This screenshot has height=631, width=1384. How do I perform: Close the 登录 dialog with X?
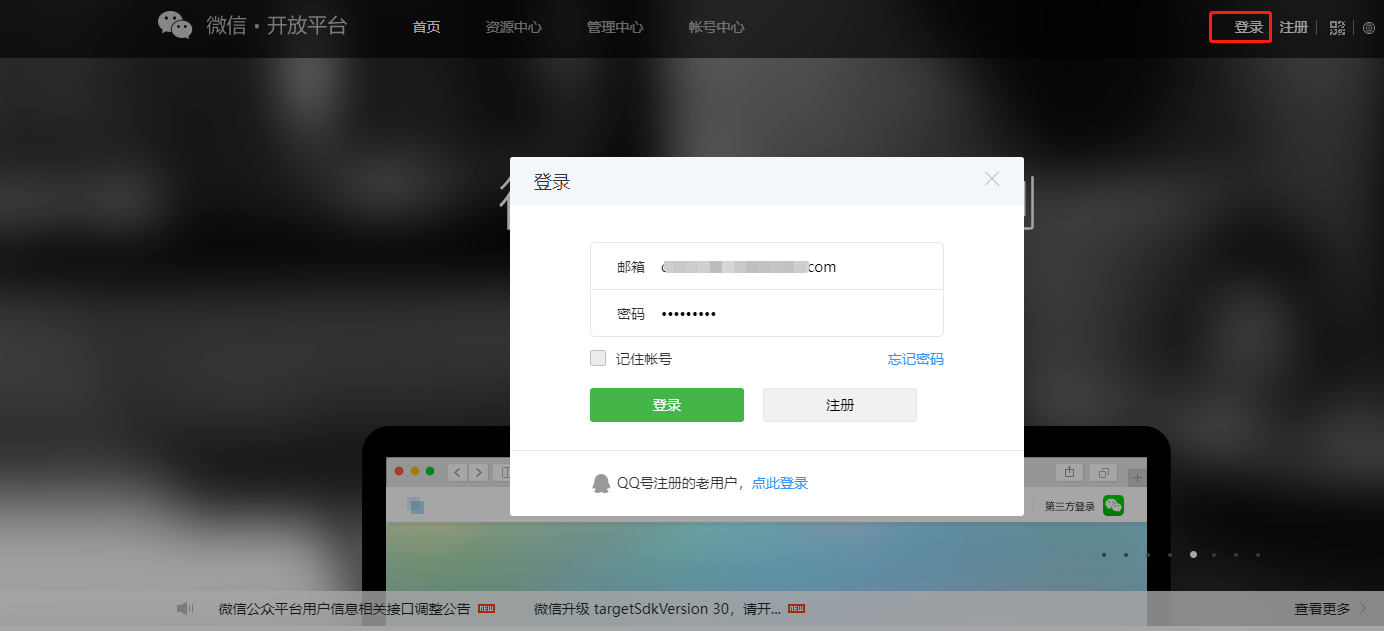[x=992, y=179]
